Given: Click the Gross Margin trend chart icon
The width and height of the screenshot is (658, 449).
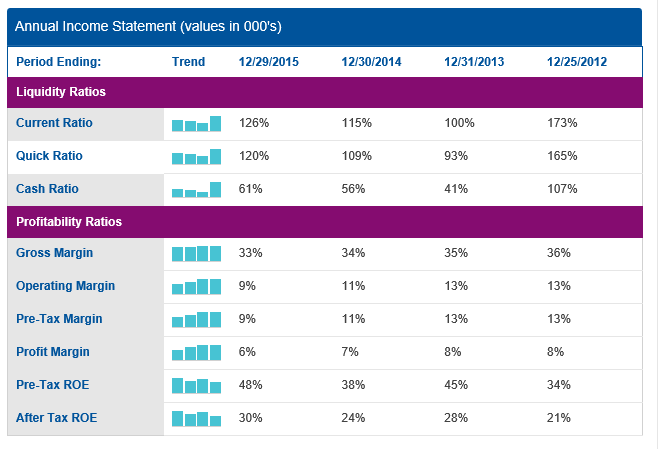Looking at the screenshot, I should click(x=197, y=254).
